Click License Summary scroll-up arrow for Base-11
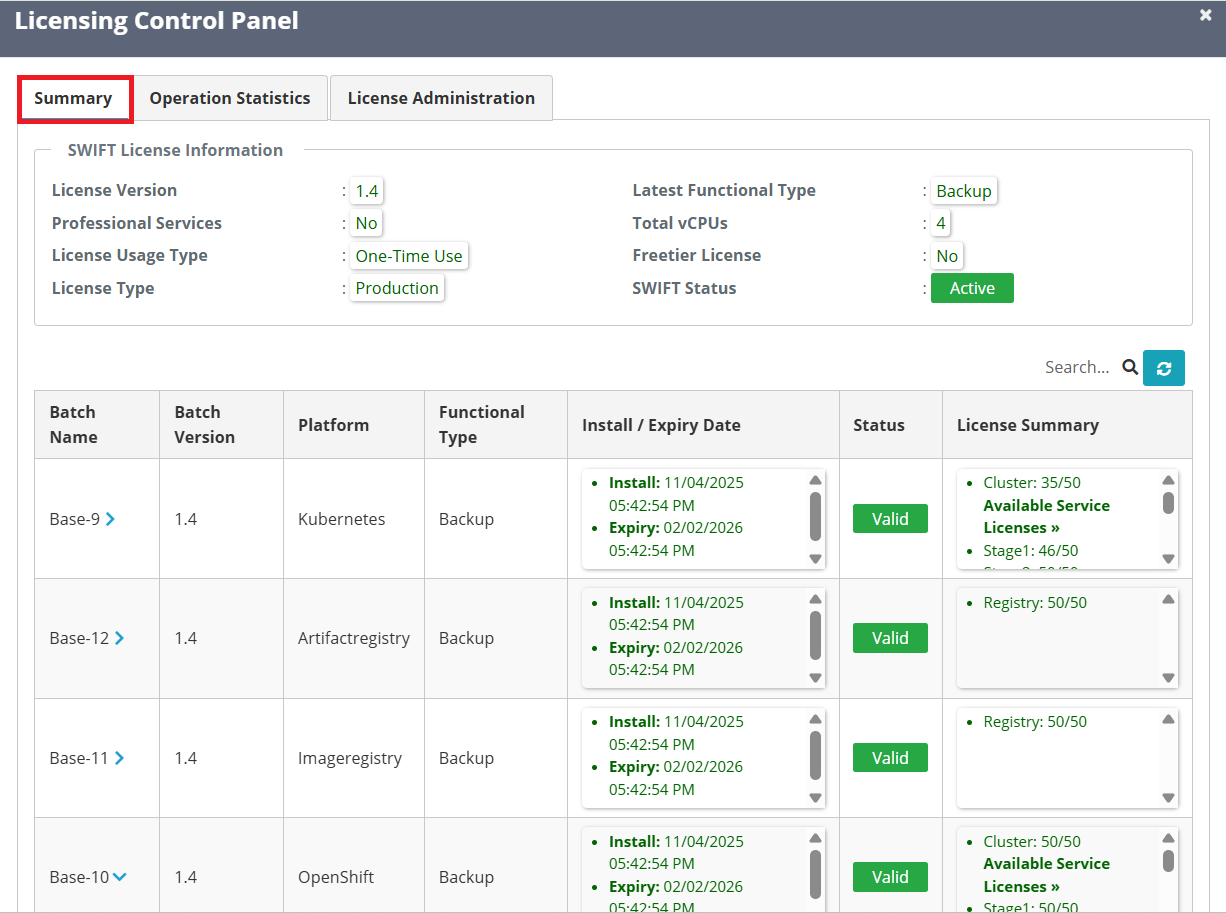This screenshot has width=1226, height=913. [1168, 719]
